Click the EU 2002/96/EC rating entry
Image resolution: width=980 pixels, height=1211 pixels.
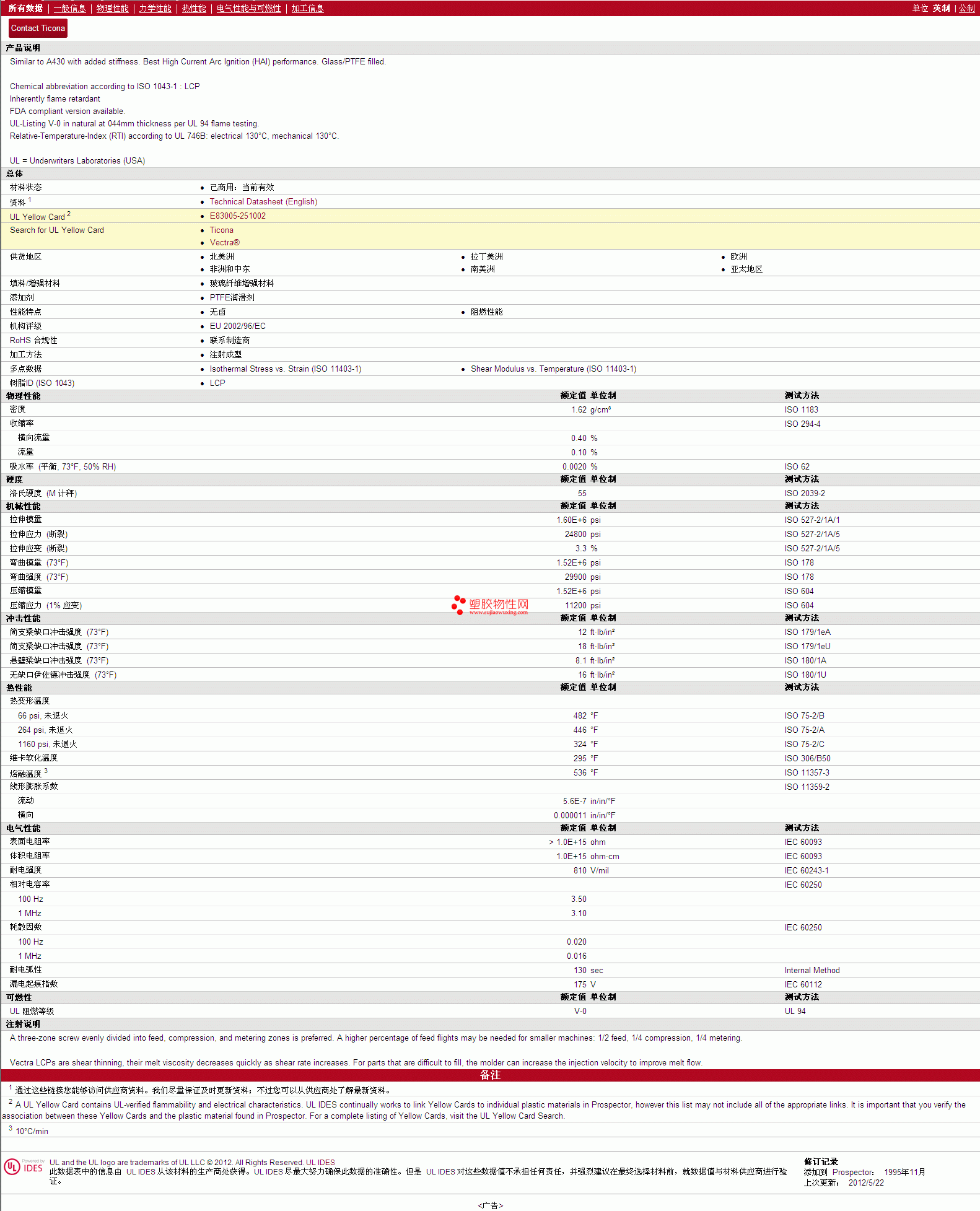237,326
